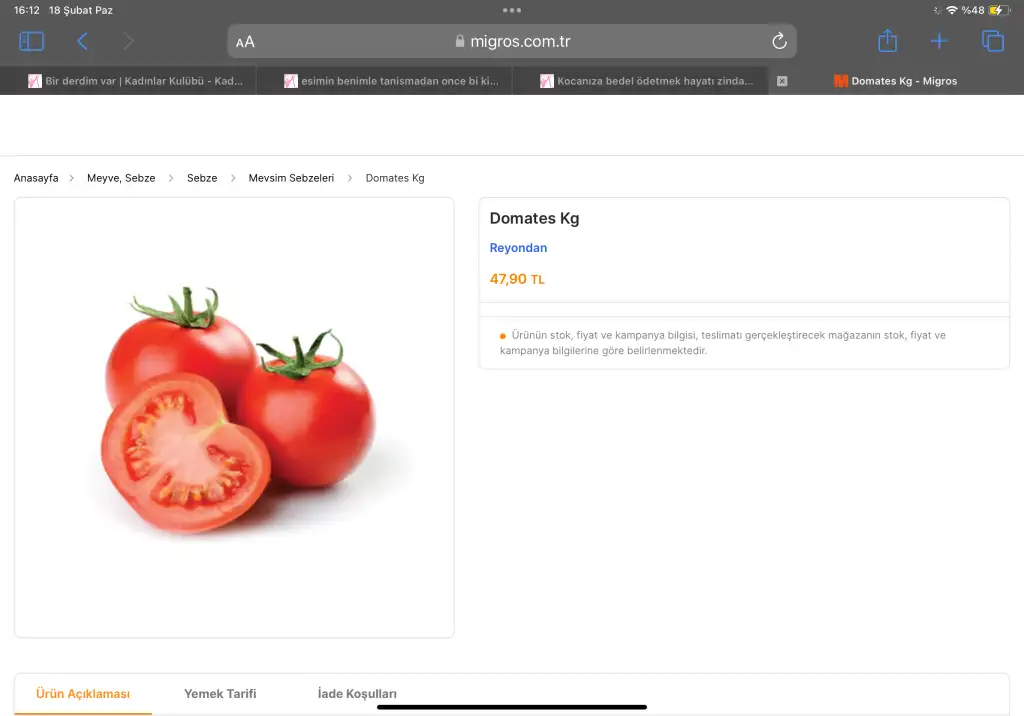Open the AA reader format menu
The image size is (1024, 716).
click(245, 42)
